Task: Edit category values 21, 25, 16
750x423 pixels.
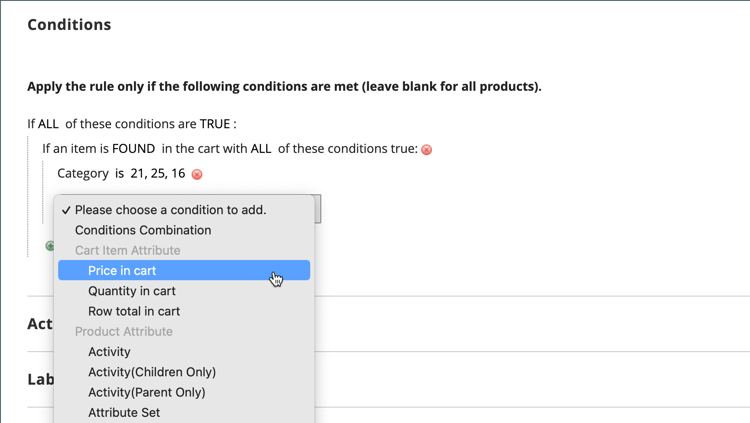Action: coord(158,173)
